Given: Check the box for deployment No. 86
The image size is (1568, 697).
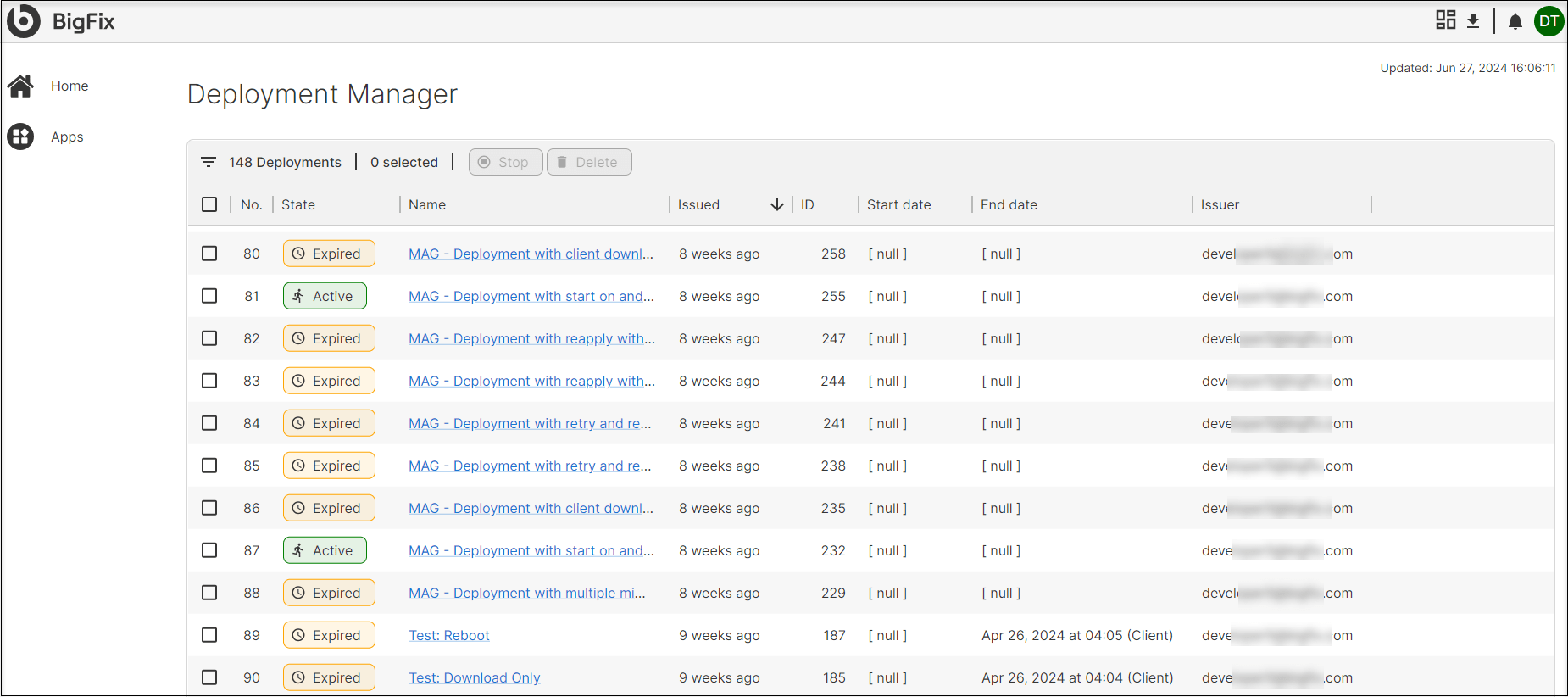Looking at the screenshot, I should 209,508.
